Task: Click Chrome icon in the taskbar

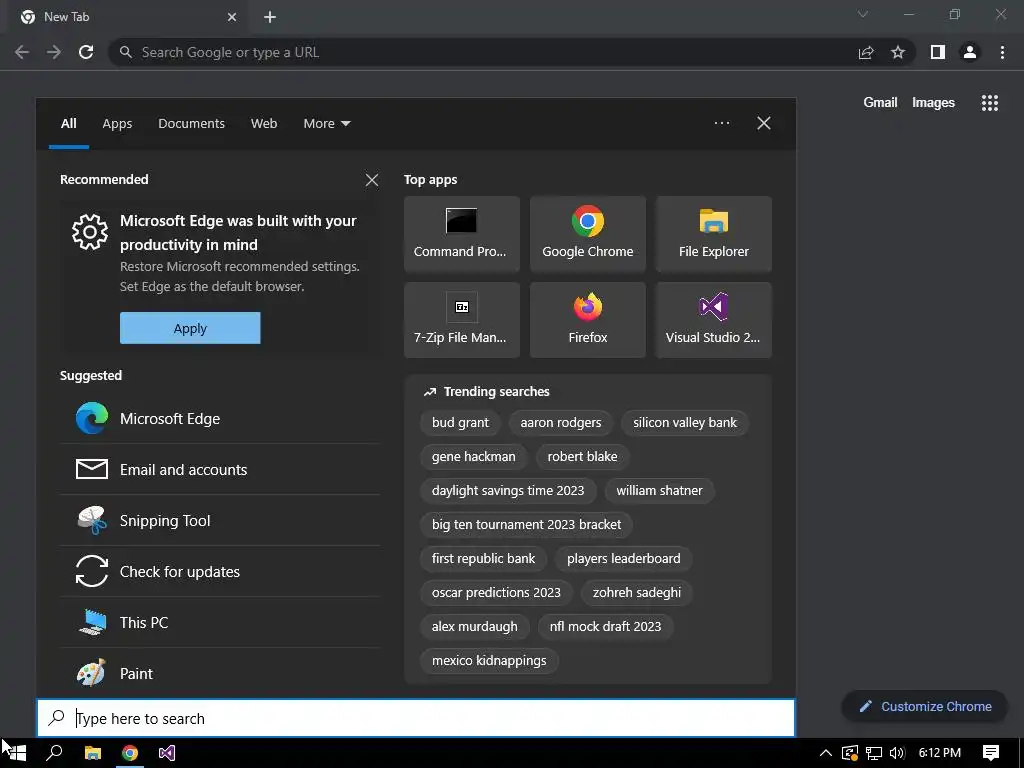Action: (130, 753)
